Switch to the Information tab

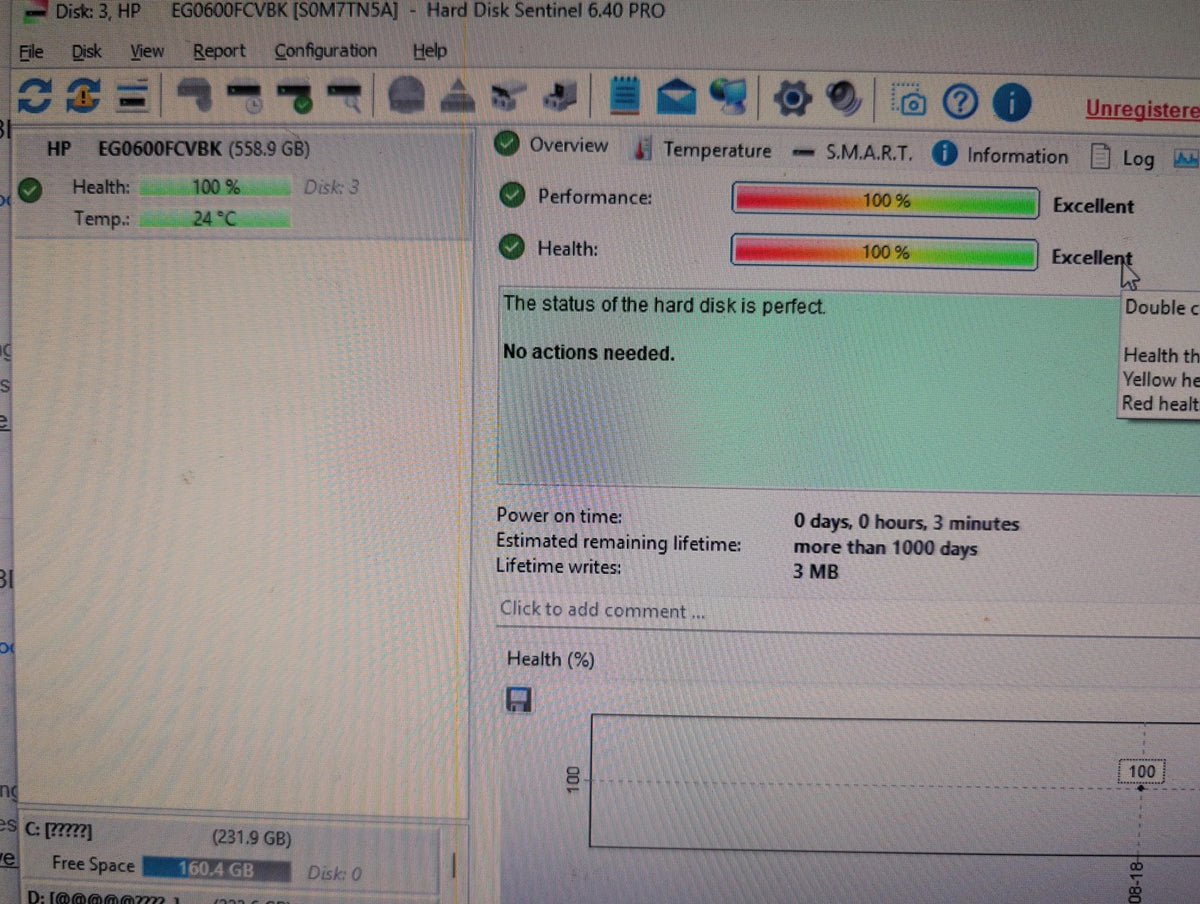[1000, 155]
